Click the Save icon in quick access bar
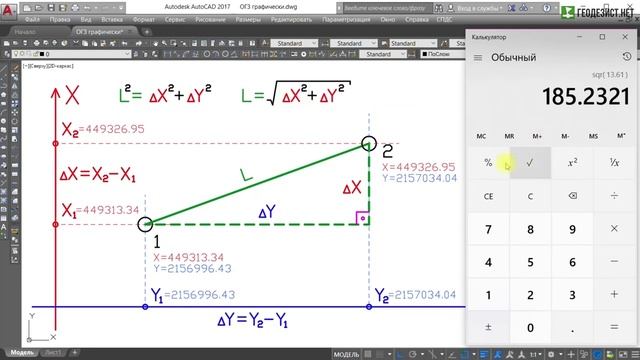This screenshot has width=640, height=360. point(51,7)
